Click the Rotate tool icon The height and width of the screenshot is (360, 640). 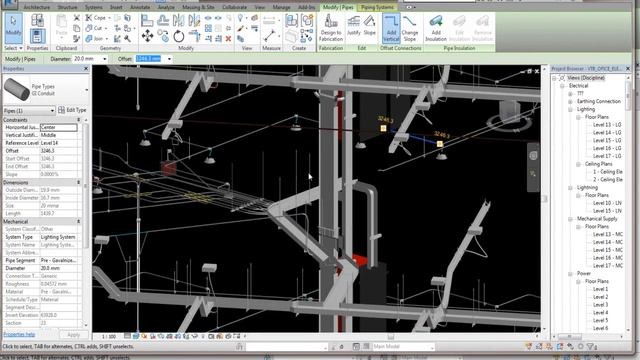pos(178,37)
